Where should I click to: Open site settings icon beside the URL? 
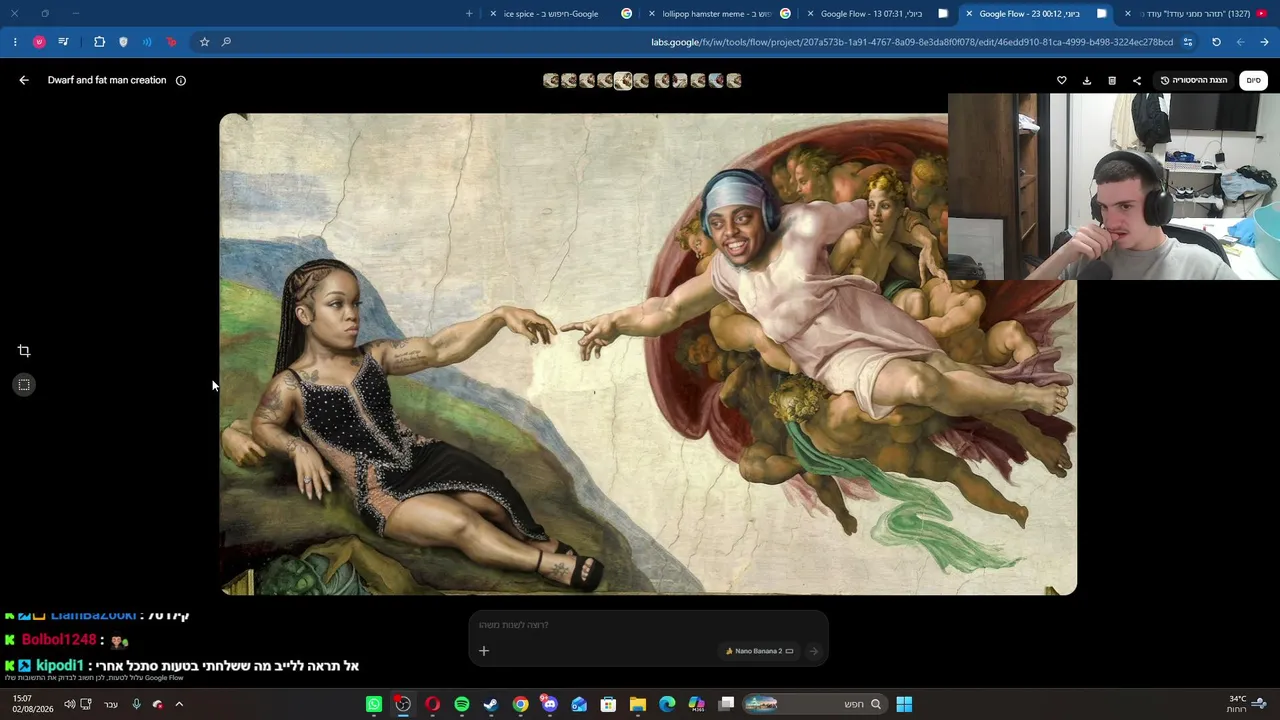point(1188,42)
